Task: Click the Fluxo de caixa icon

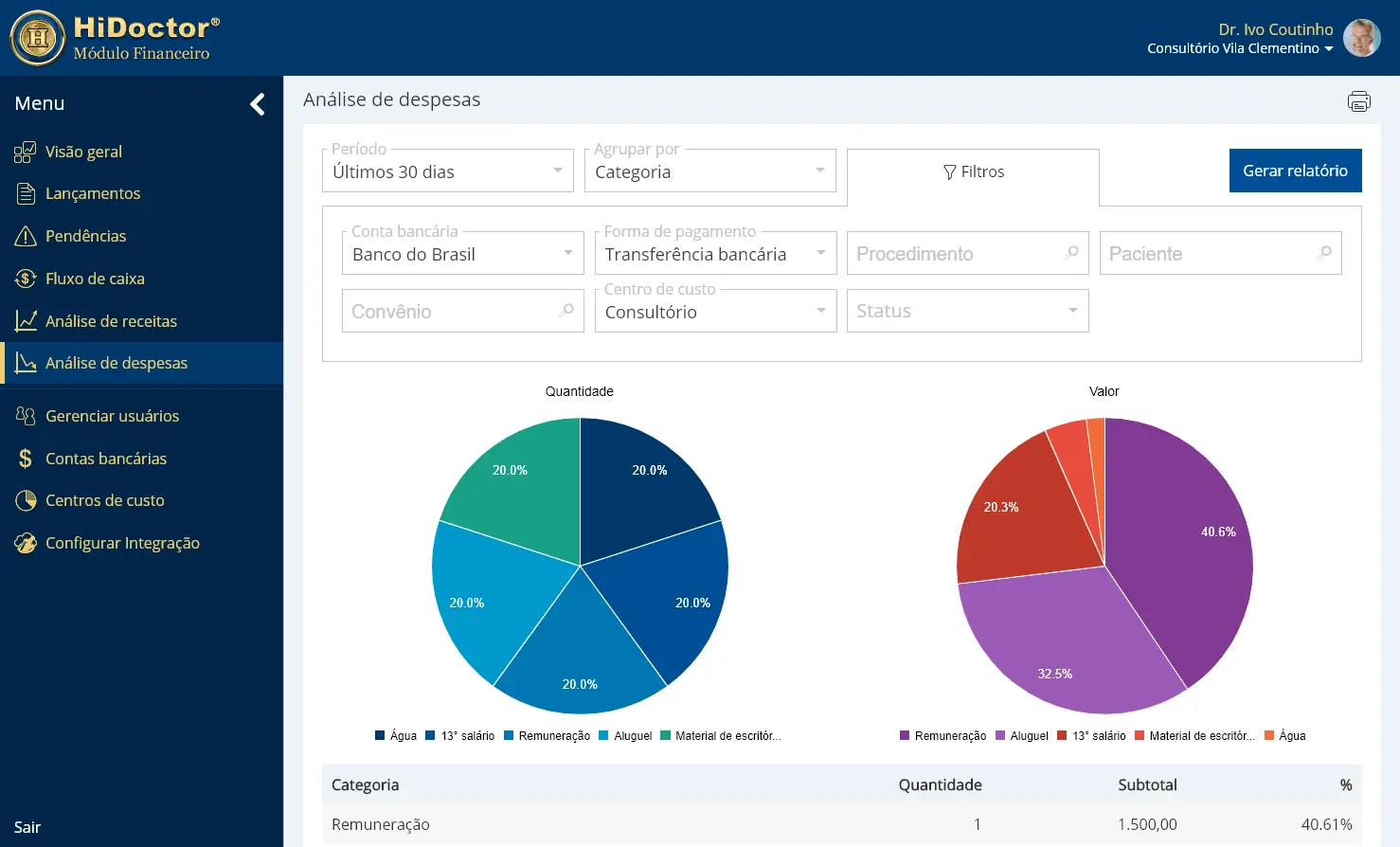Action: tap(26, 279)
